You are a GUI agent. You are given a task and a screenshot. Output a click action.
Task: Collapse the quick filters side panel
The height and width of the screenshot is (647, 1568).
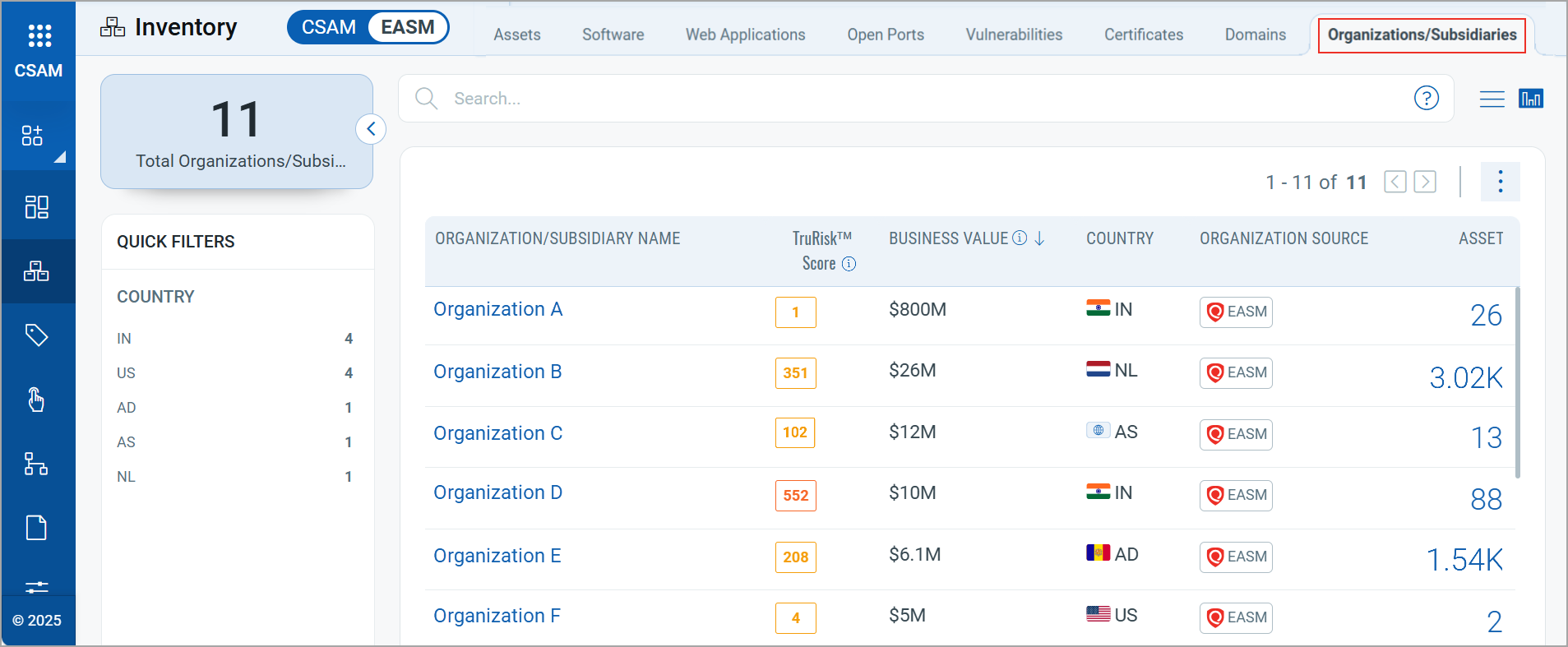click(371, 129)
